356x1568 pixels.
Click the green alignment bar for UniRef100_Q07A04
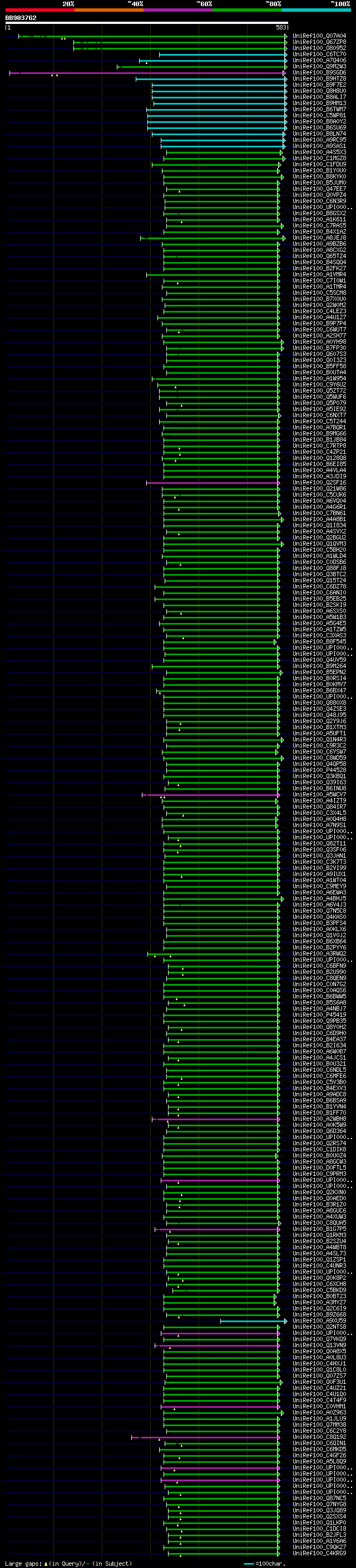(x=152, y=36)
